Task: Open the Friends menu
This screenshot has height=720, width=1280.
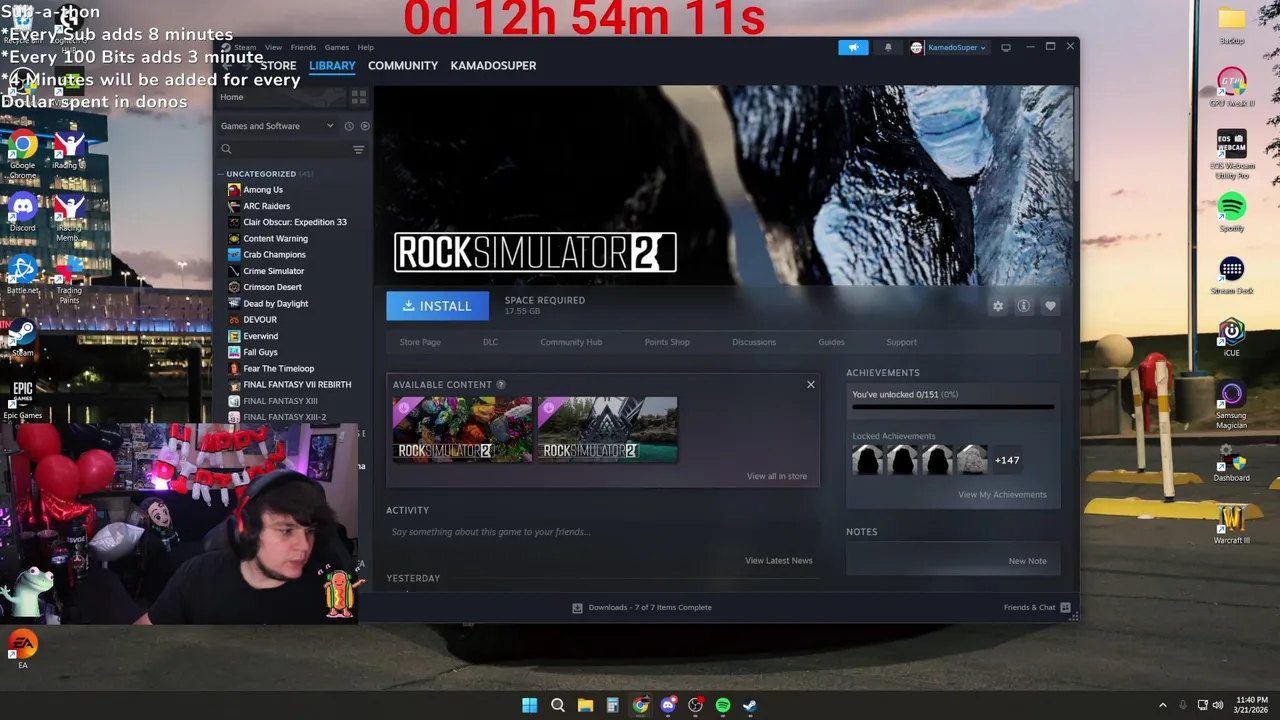Action: coord(303,47)
